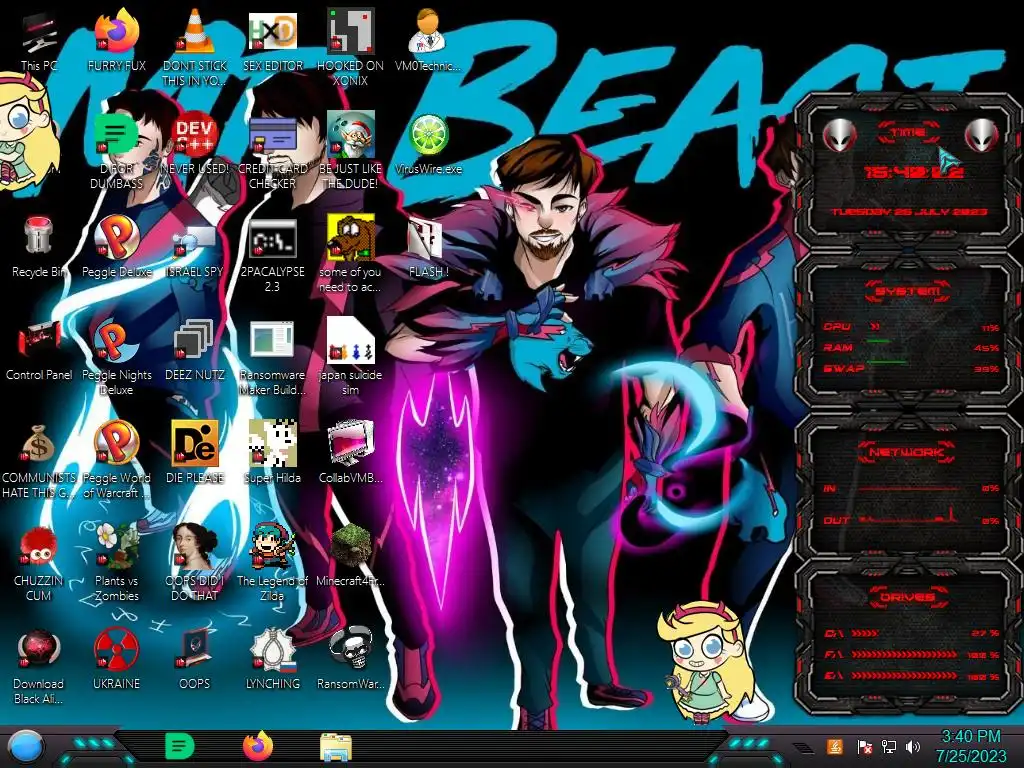1024x768 pixels.
Task: Open VirusWire.exe lime icon
Action: click(x=428, y=144)
